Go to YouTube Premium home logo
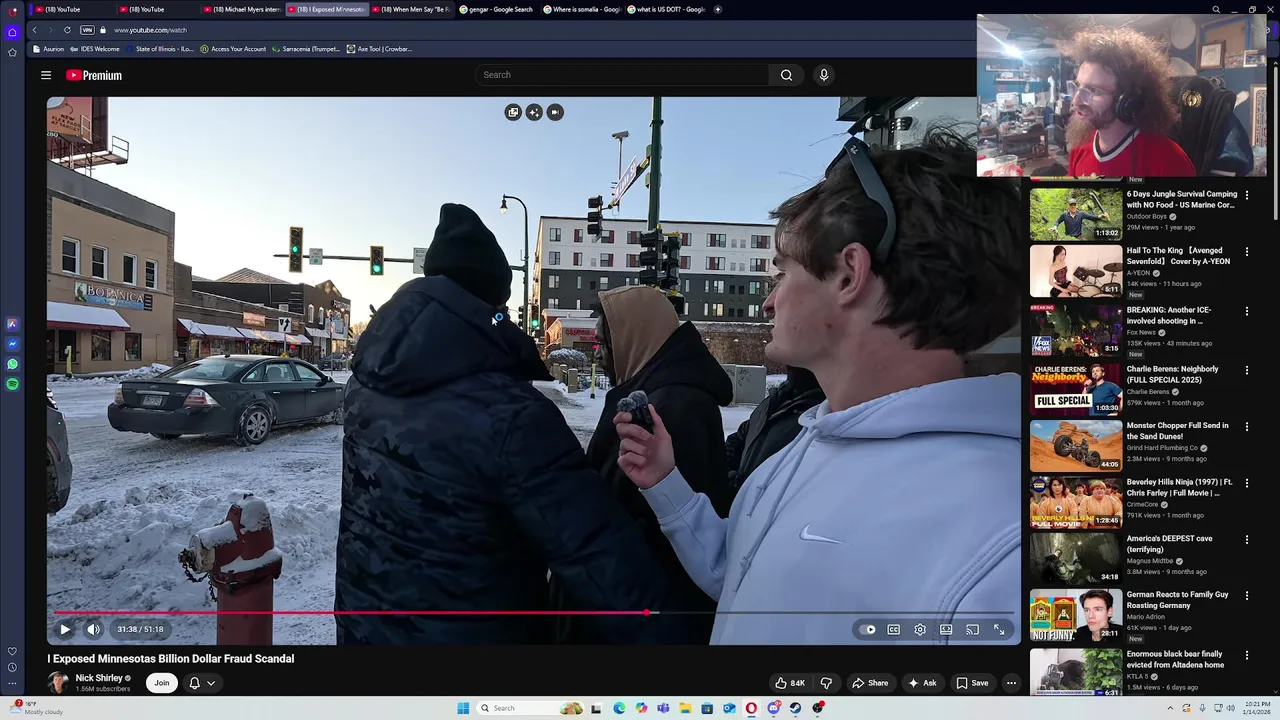 pyautogui.click(x=94, y=75)
